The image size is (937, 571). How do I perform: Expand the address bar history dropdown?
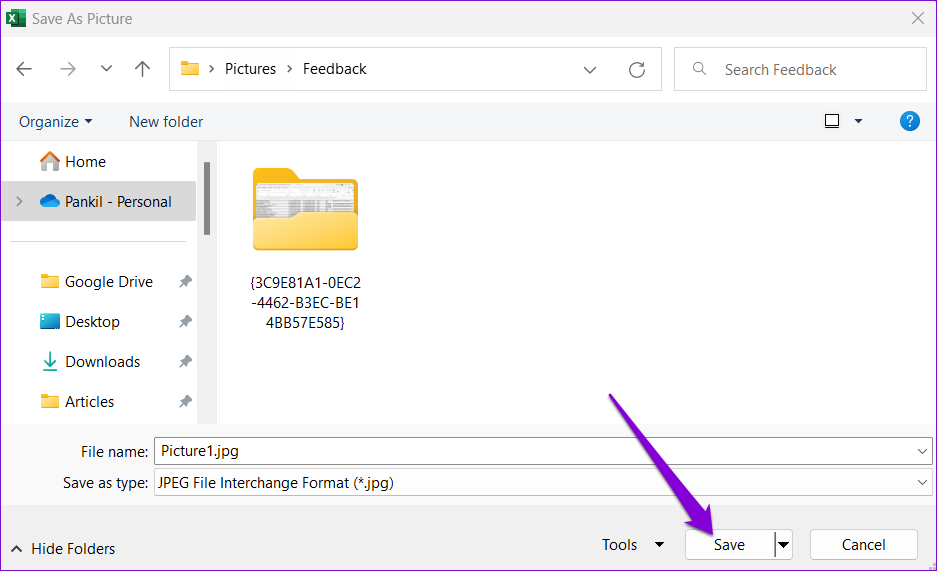[590, 70]
